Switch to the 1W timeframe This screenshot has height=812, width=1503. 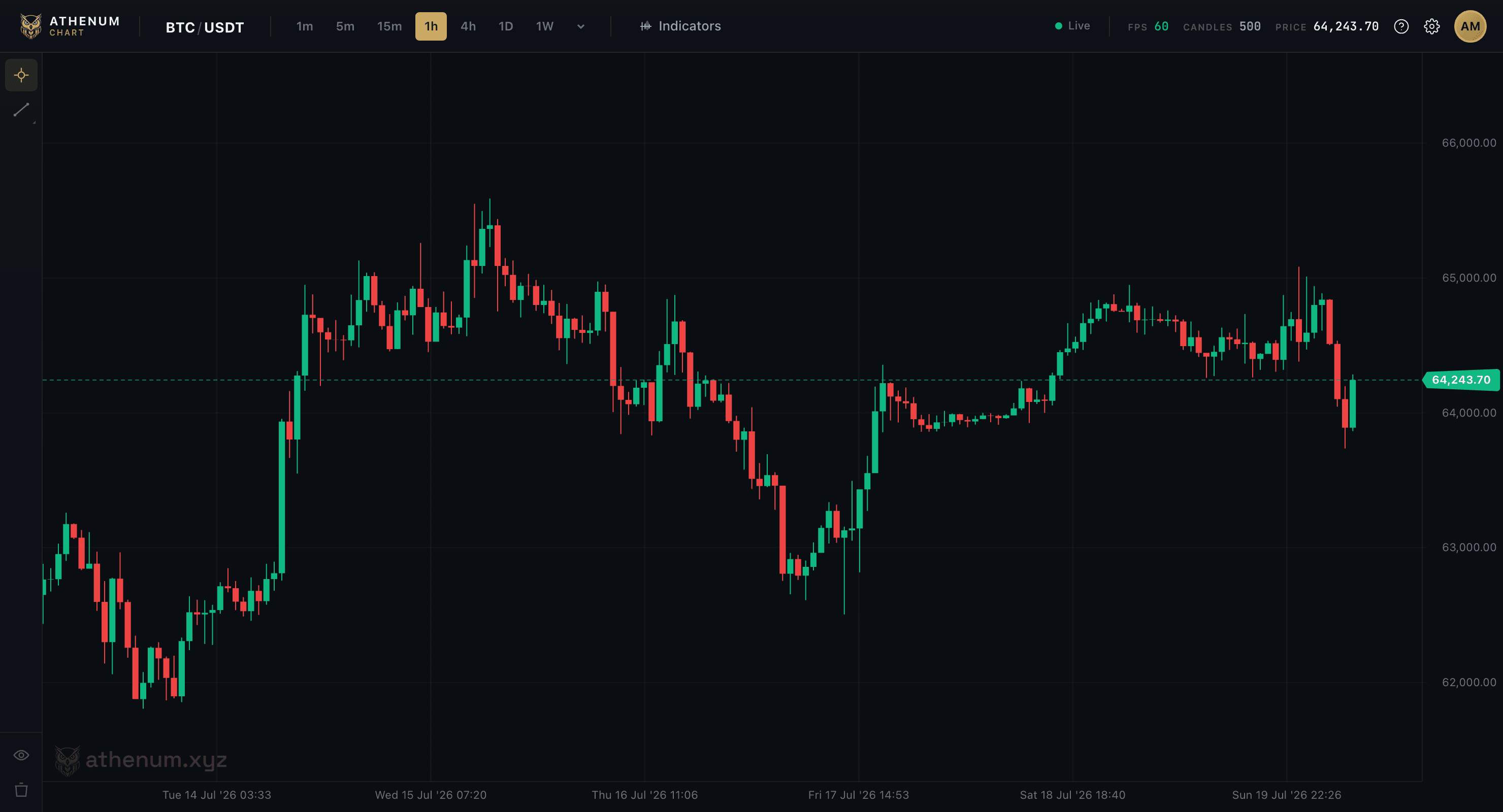[544, 26]
